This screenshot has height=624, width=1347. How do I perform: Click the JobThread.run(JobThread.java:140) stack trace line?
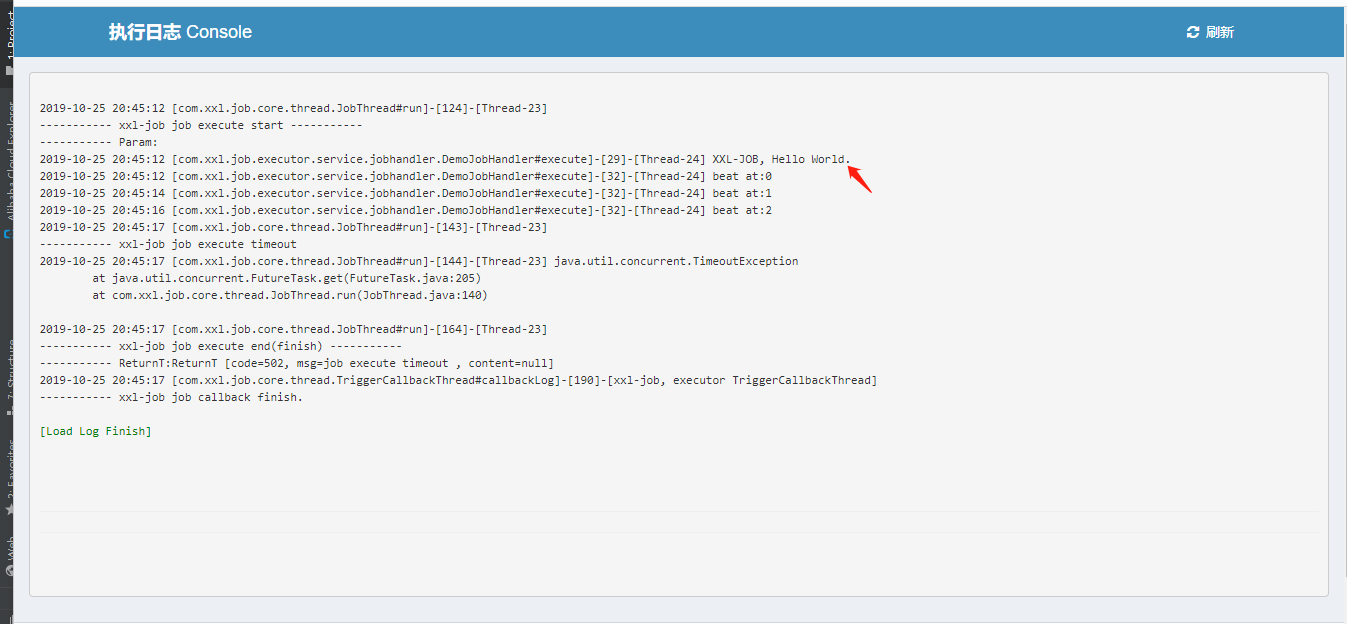(x=289, y=295)
